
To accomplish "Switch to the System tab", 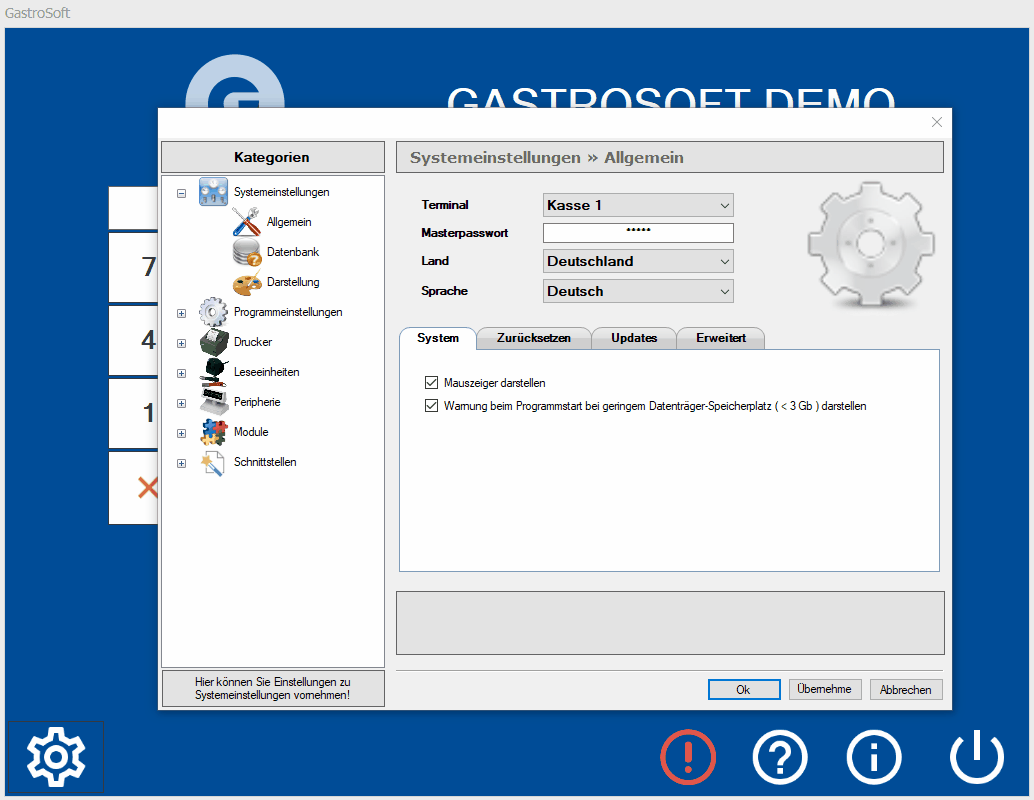I will coord(438,338).
